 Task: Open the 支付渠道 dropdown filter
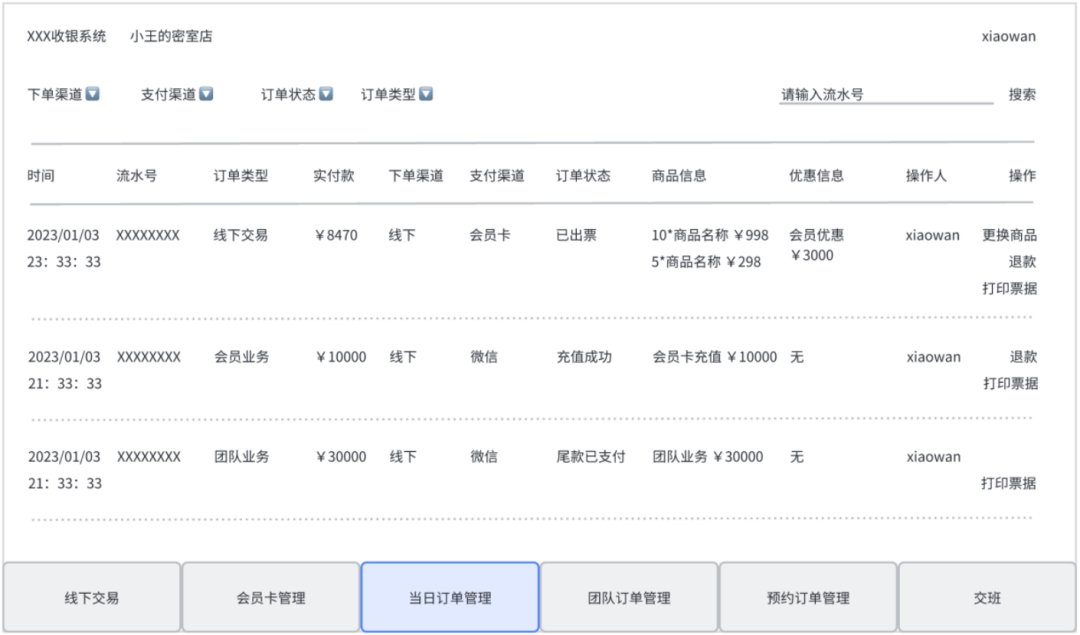[176, 94]
